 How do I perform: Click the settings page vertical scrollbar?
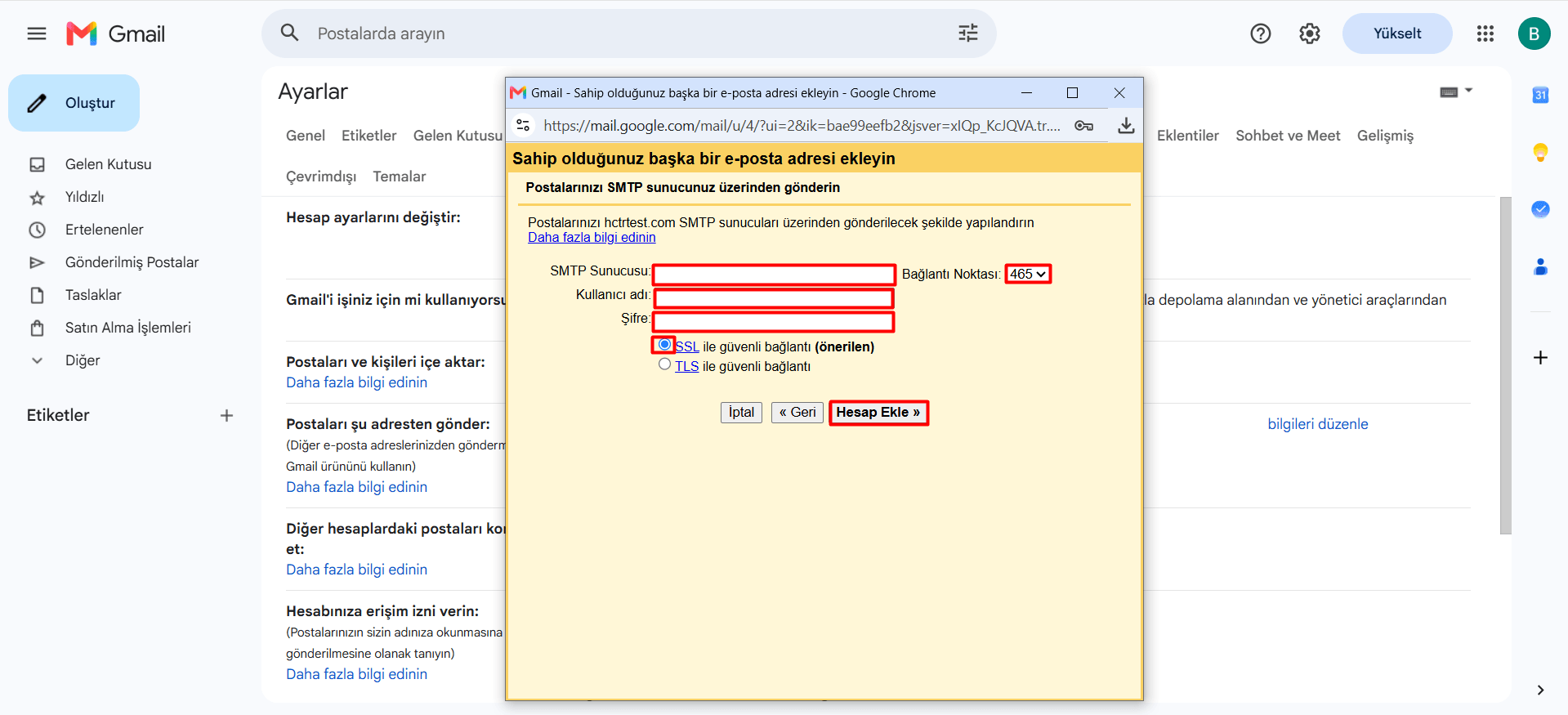(1506, 365)
